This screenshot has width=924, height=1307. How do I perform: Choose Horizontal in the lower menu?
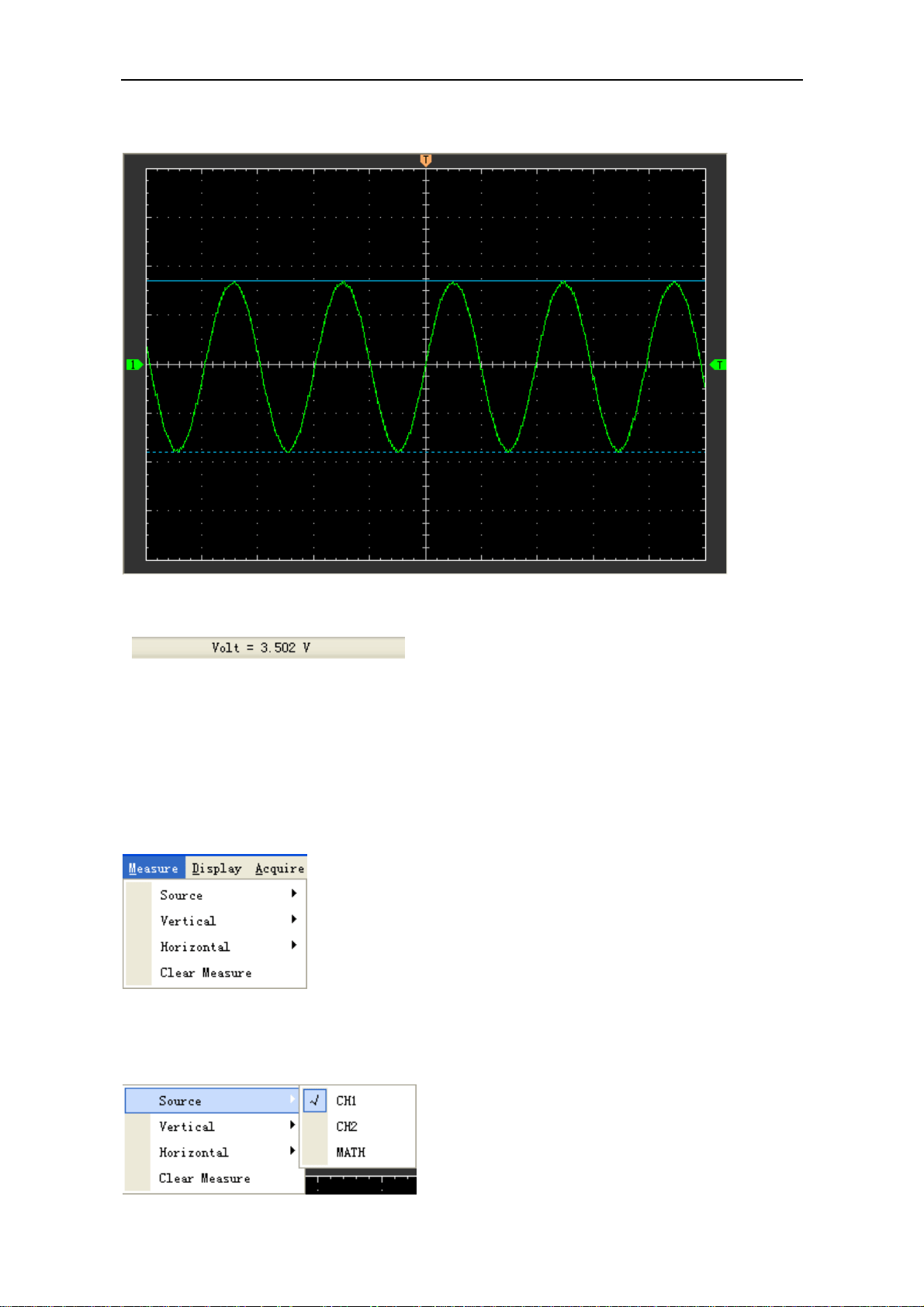click(x=213, y=1152)
